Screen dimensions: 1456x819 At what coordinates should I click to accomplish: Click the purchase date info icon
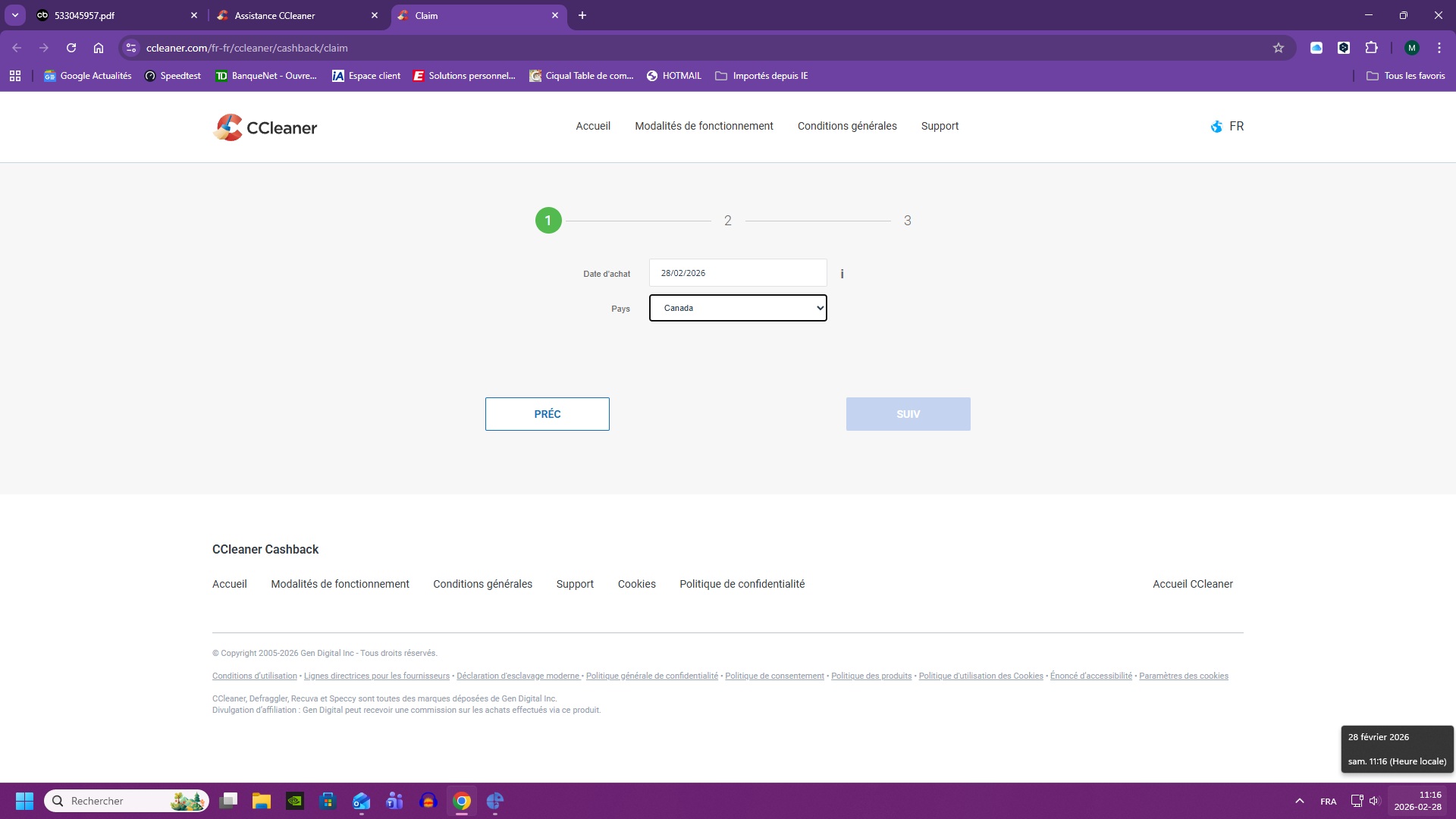tap(842, 274)
